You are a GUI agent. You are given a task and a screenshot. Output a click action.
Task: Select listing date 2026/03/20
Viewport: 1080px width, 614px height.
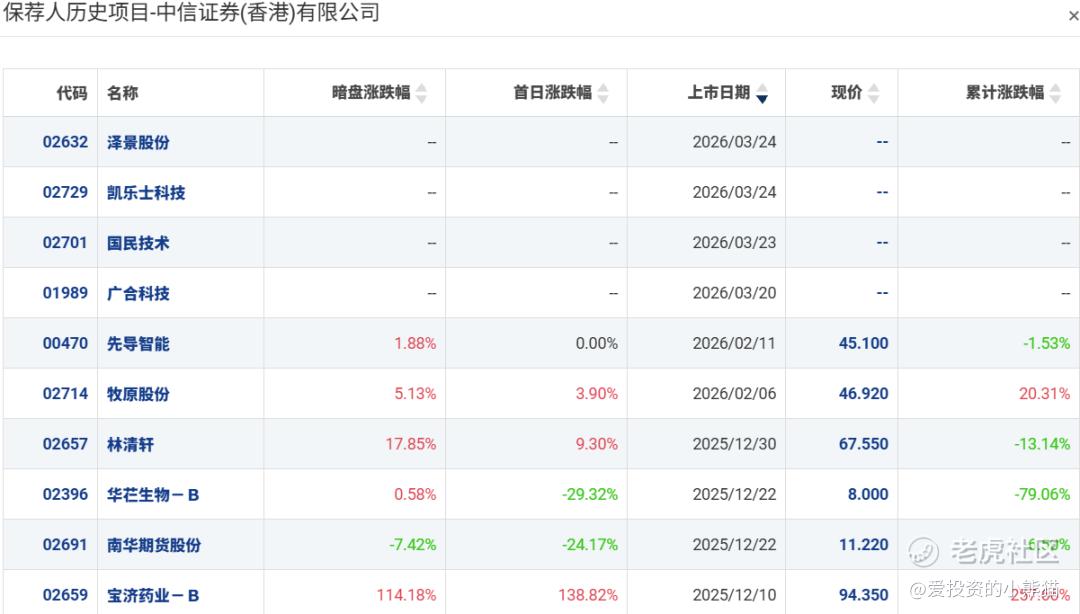point(734,293)
